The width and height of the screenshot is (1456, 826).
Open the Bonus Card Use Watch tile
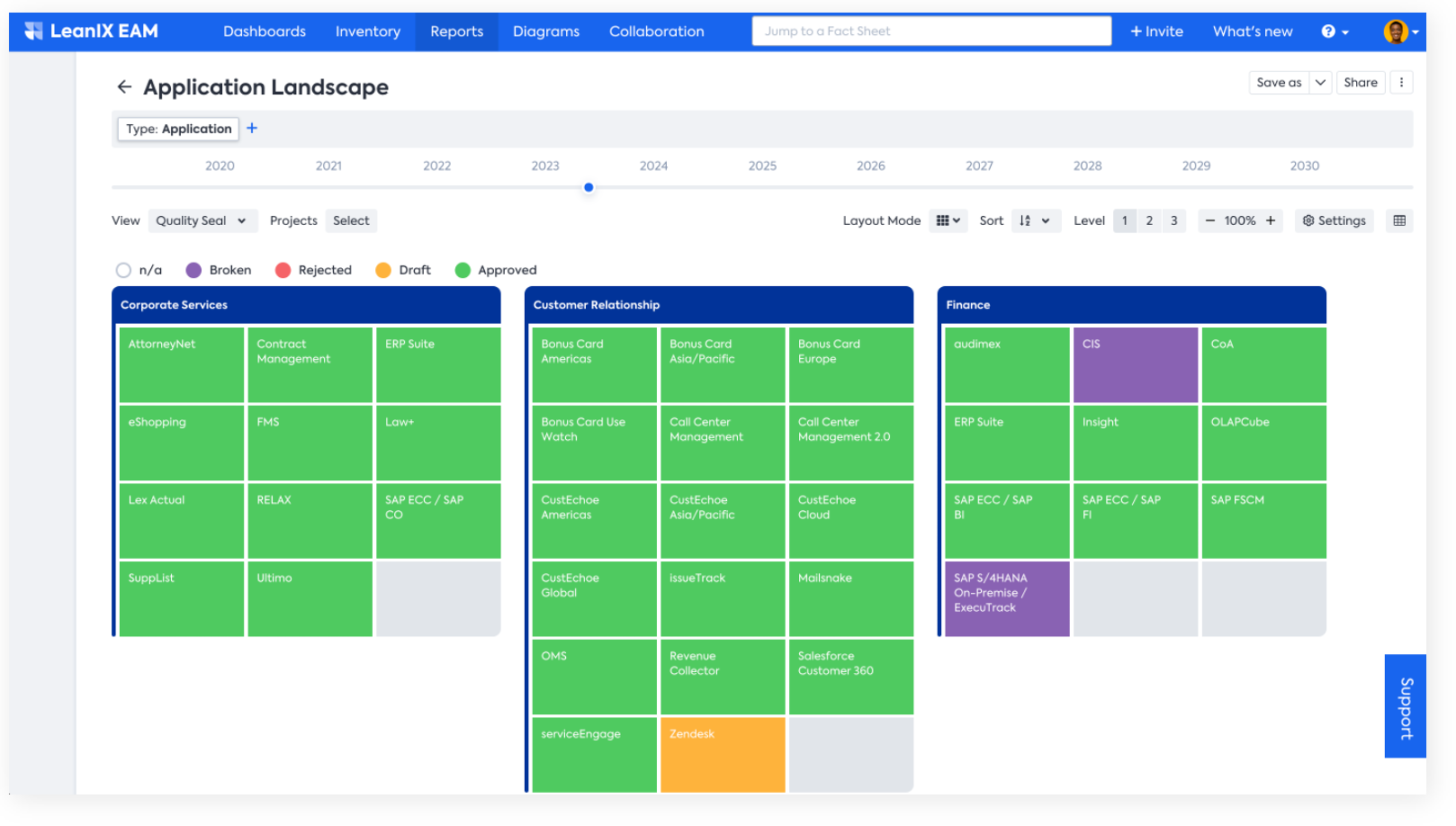[x=594, y=443]
